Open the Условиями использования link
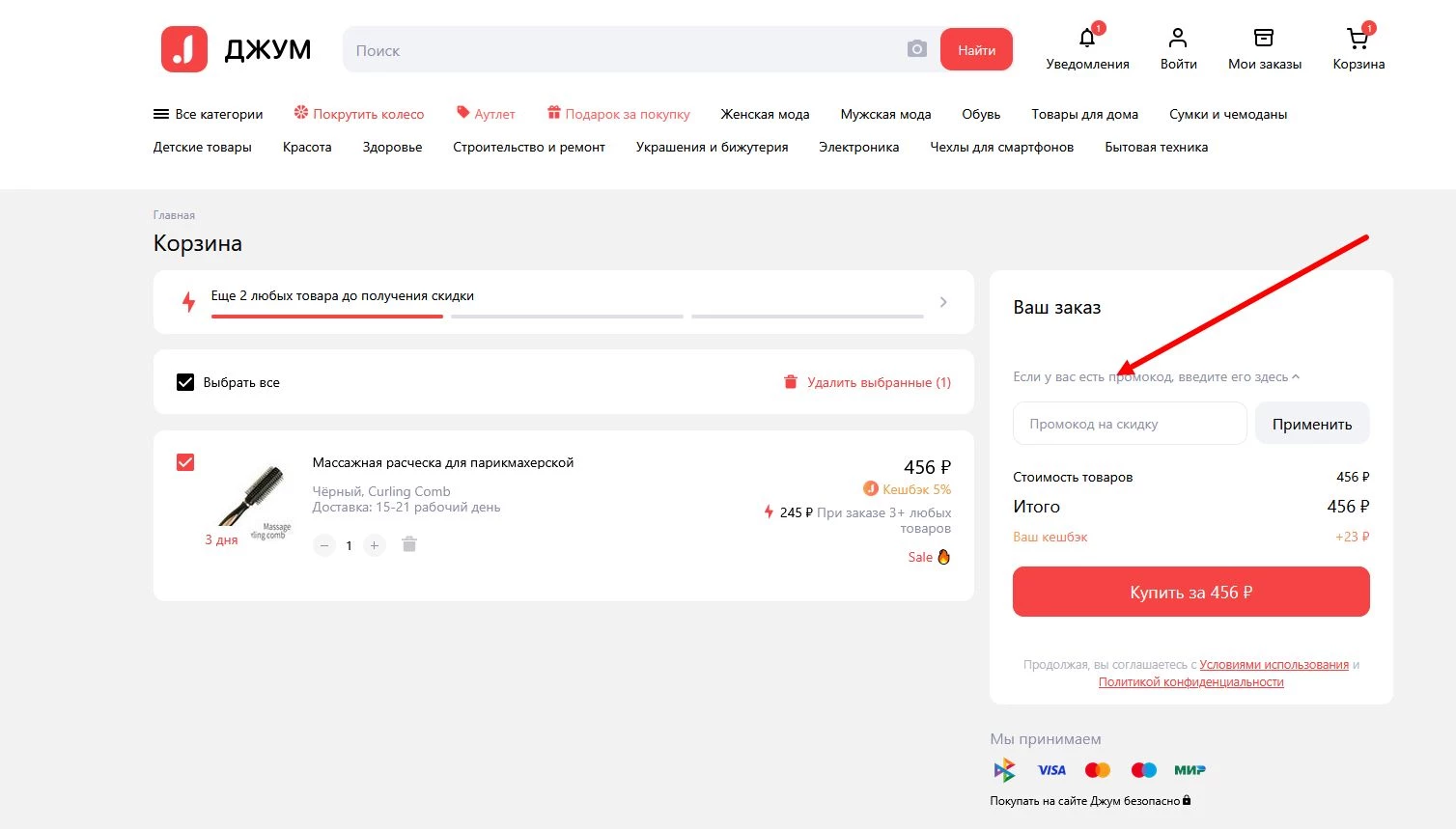Viewport: 1456px width, 829px height. pos(1274,664)
